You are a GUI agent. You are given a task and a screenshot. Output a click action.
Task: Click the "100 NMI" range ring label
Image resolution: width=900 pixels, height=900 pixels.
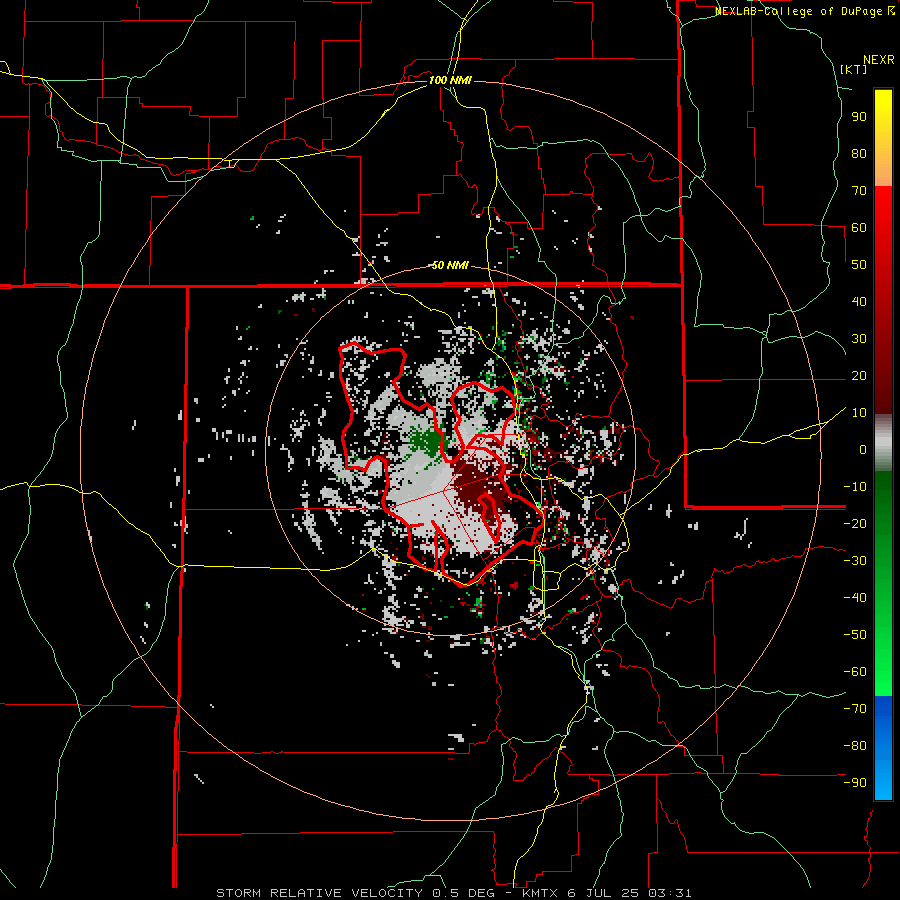pyautogui.click(x=450, y=80)
